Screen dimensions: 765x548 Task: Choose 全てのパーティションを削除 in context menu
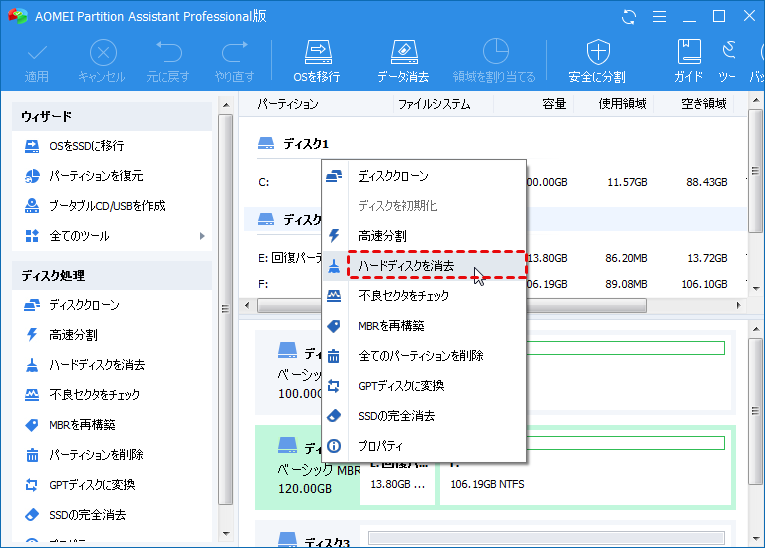[424, 356]
